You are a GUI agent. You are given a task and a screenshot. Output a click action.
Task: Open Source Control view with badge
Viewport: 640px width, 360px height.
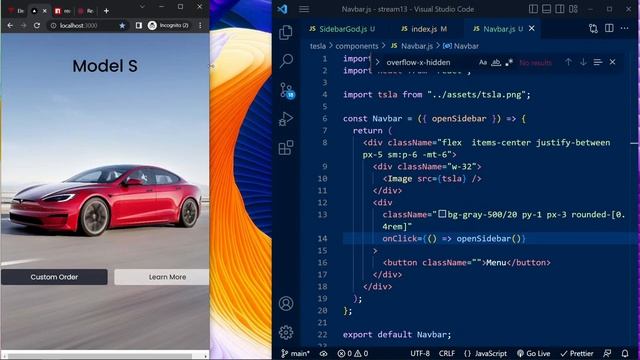coord(287,90)
